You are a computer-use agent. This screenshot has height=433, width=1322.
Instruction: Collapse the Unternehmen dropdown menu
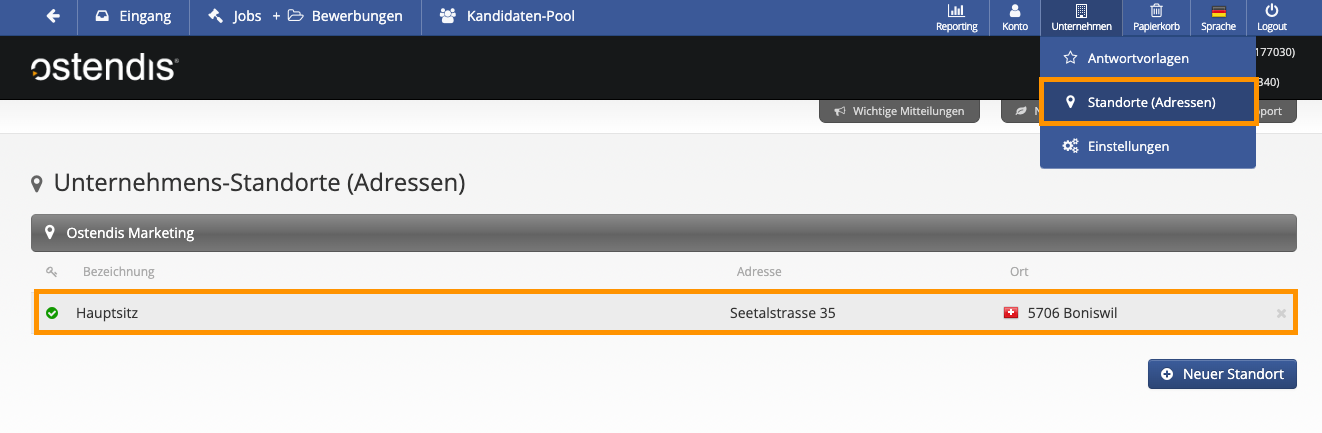tap(1081, 17)
